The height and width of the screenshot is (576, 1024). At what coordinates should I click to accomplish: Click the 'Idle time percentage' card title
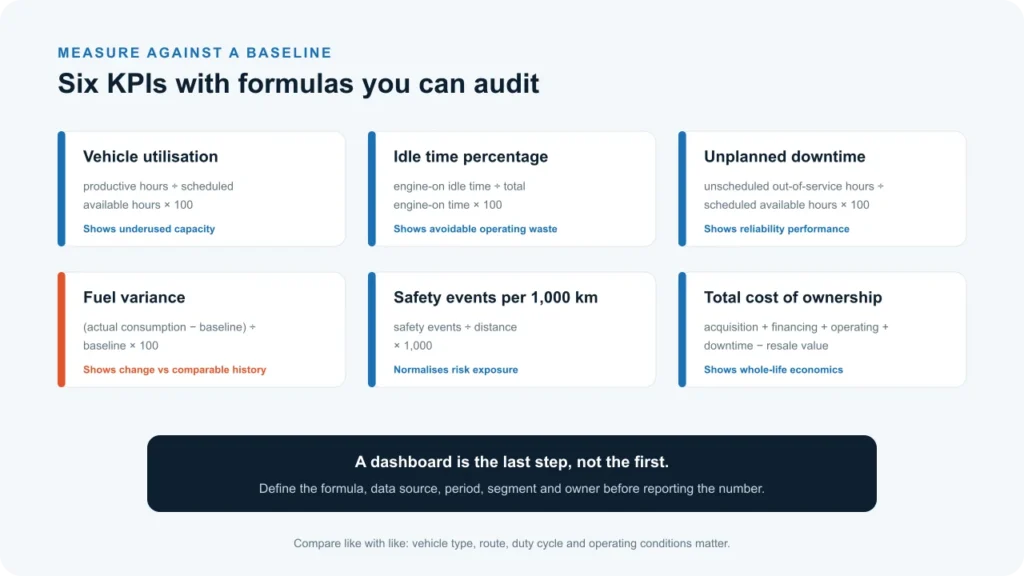click(470, 157)
